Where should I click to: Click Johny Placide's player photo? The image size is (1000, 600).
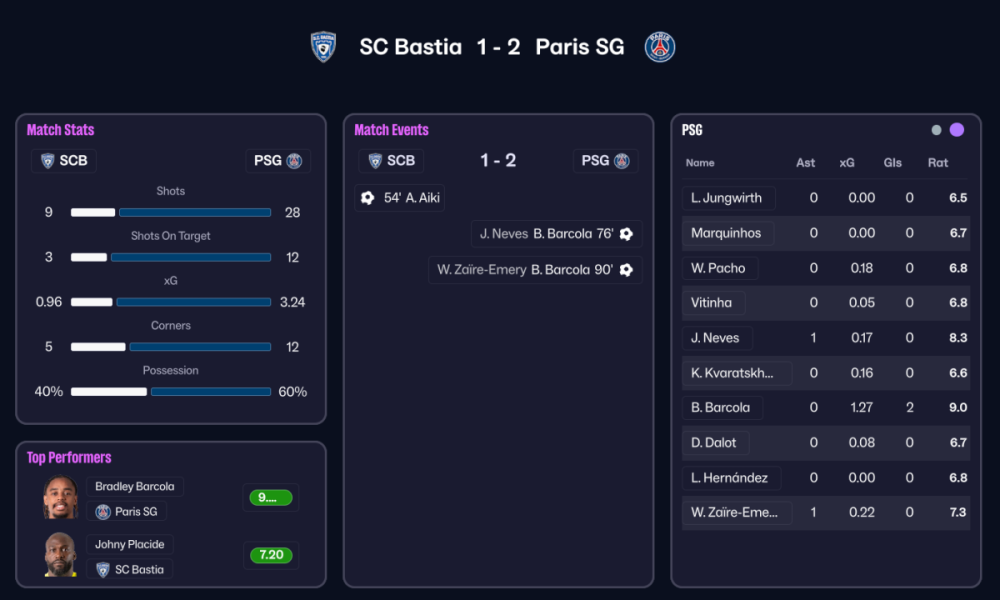[60, 556]
